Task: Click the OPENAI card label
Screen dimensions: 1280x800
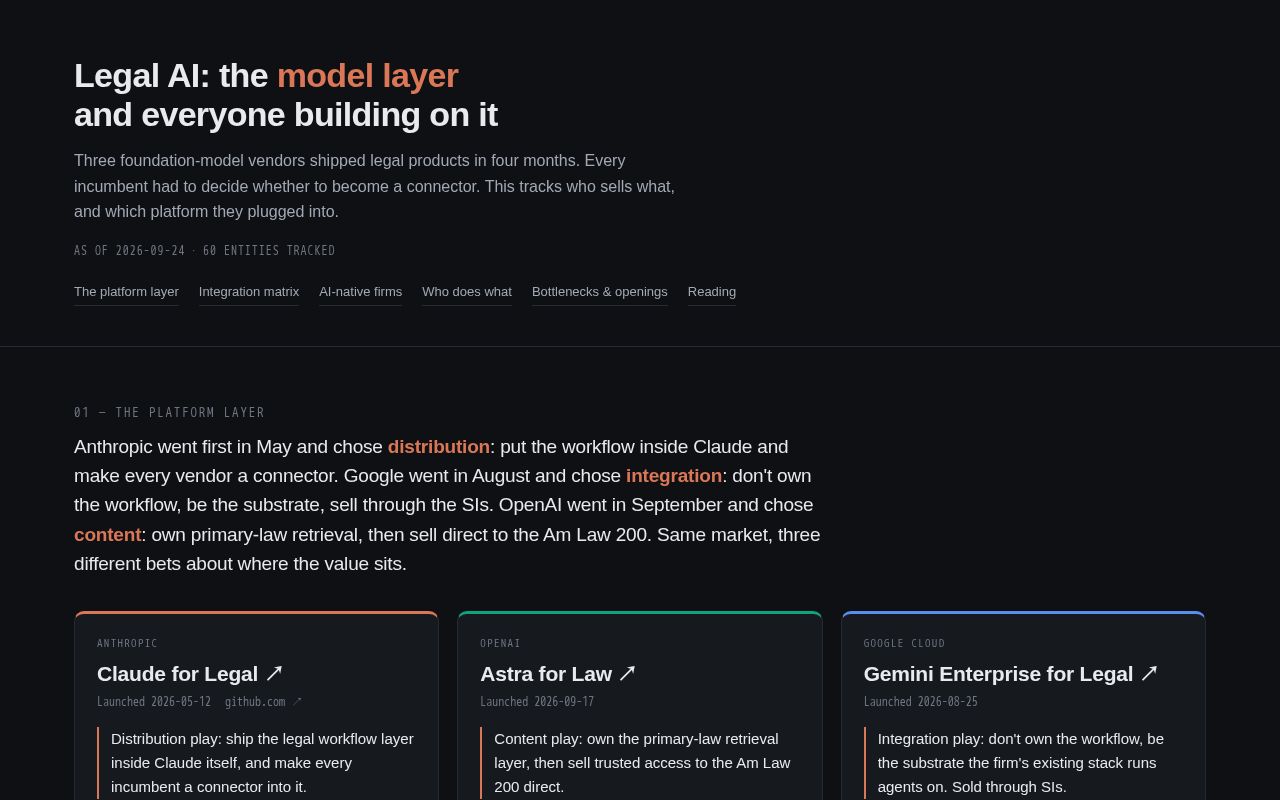Action: [500, 643]
